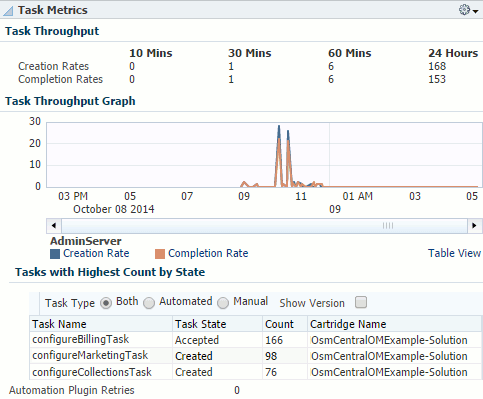The image size is (483, 399).
Task: Click the tallest peak in the throughput graph
Action: point(279,127)
